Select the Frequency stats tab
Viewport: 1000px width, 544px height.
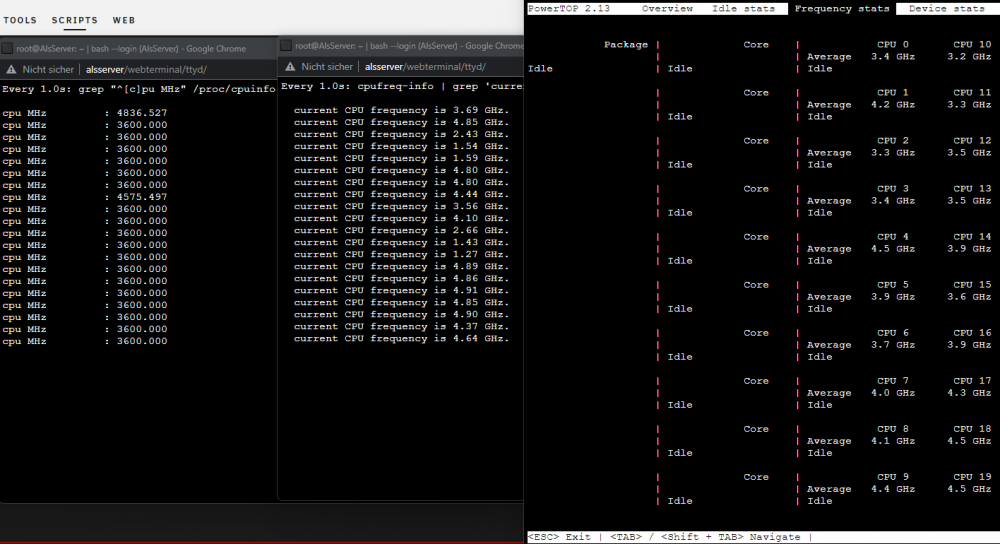842,9
